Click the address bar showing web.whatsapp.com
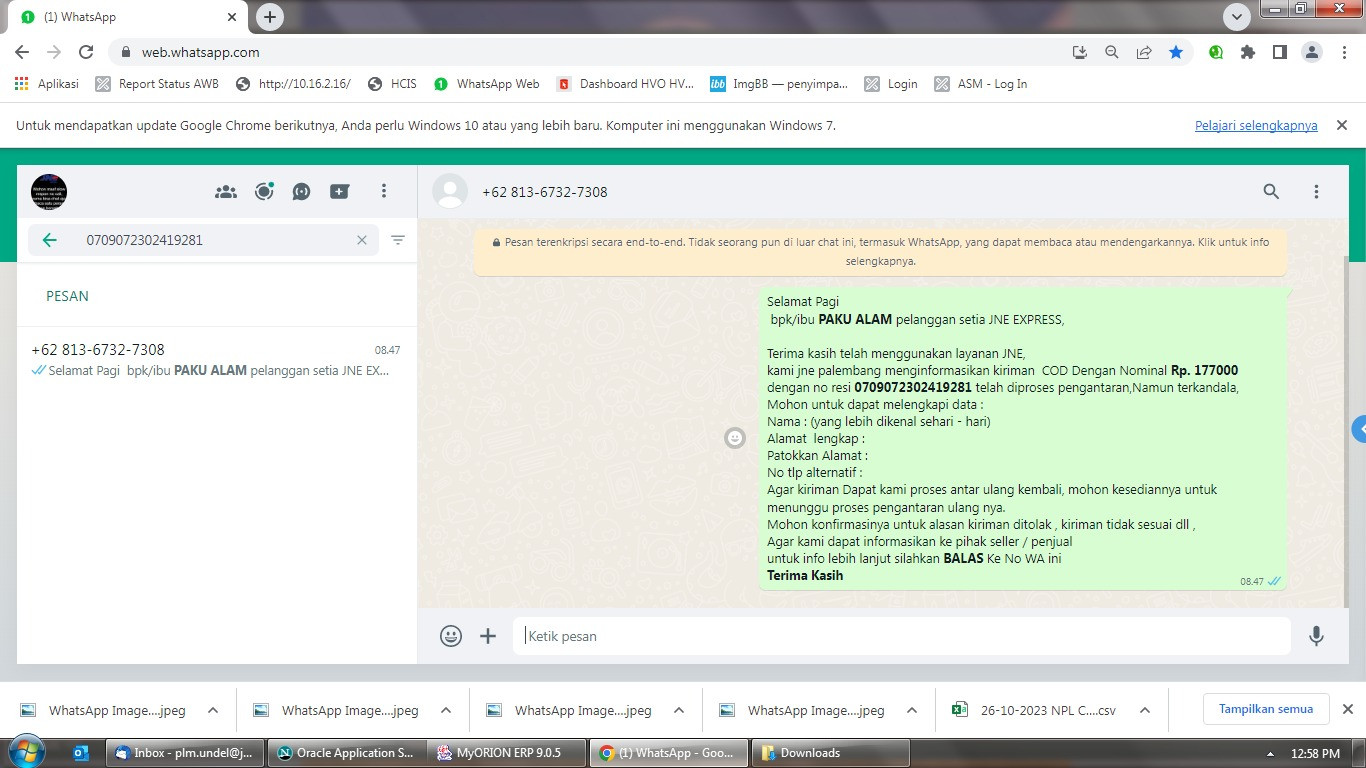 (x=590, y=52)
